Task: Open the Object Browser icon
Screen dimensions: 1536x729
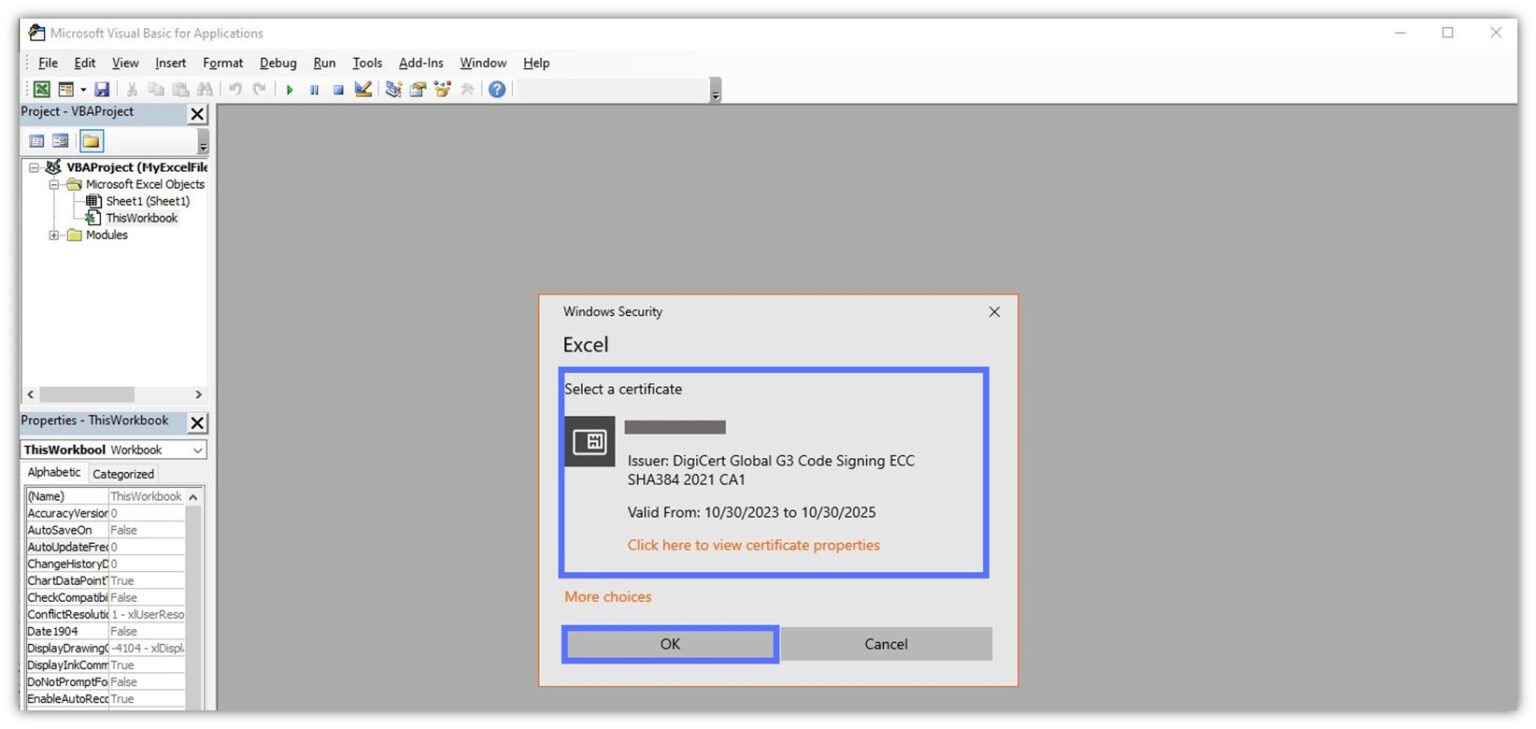Action: (443, 89)
